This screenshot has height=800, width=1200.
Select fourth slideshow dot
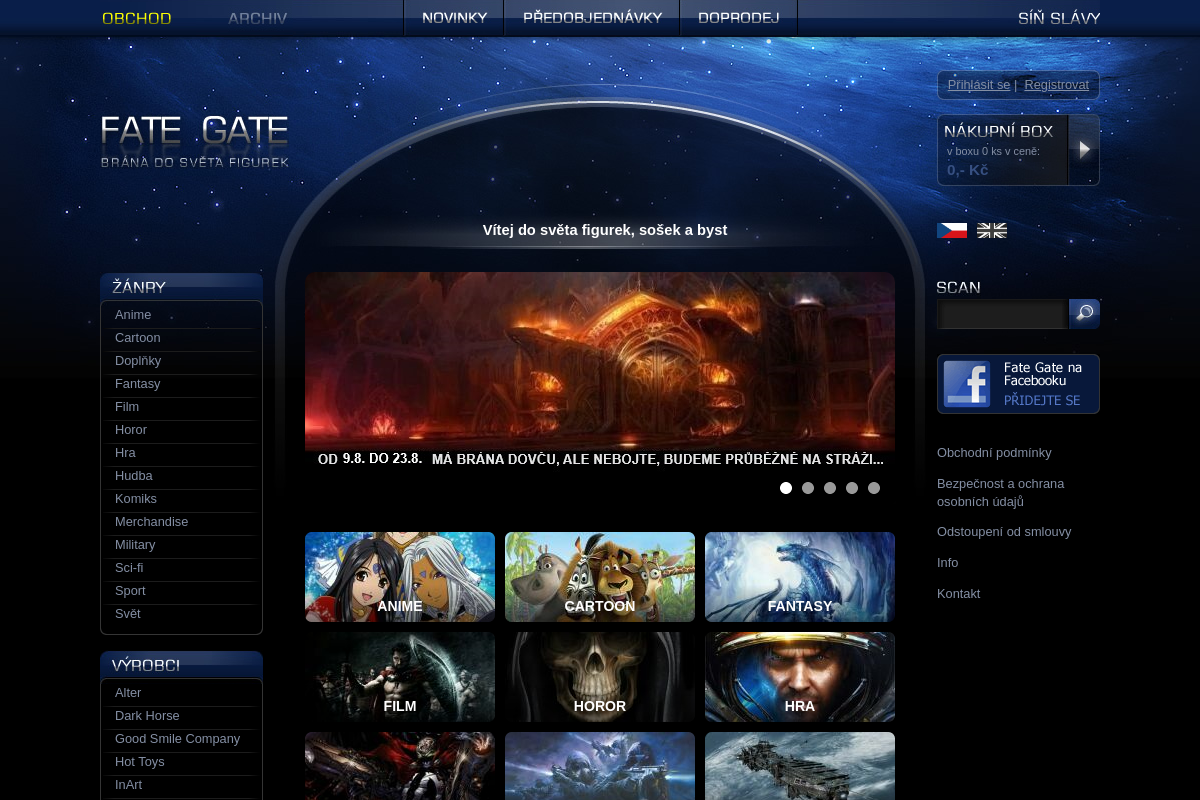(852, 488)
